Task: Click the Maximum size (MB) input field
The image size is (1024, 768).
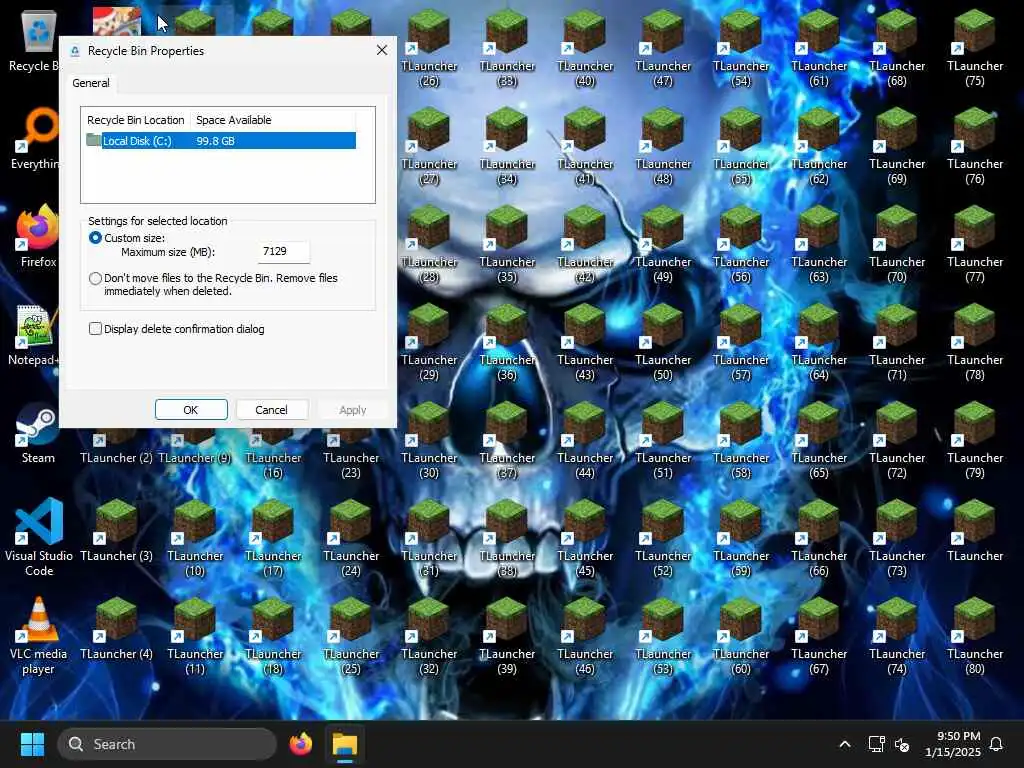Action: click(283, 251)
